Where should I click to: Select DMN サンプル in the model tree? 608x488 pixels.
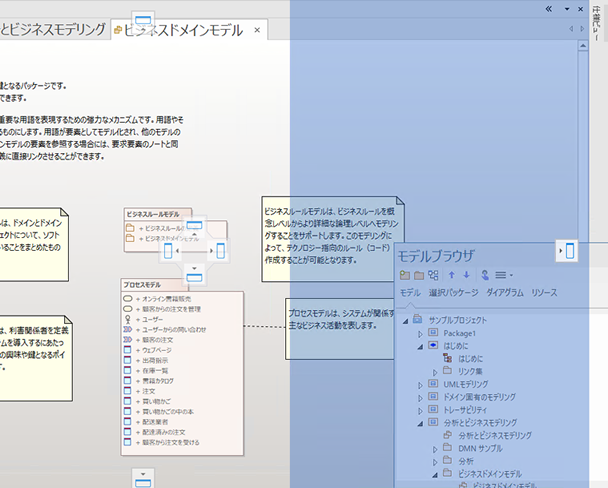[480, 448]
